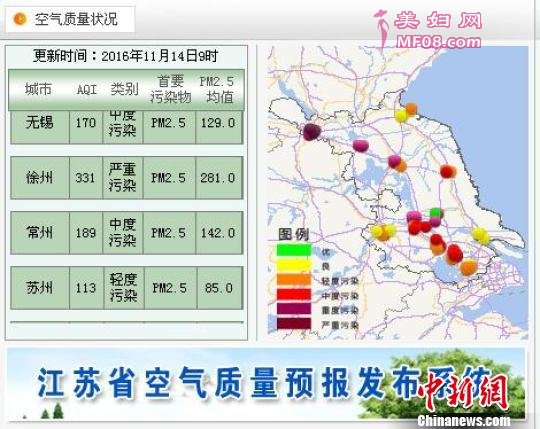The height and width of the screenshot is (429, 540).
Task: Select the 徐州 row with AQI 331
Action: click(x=127, y=178)
